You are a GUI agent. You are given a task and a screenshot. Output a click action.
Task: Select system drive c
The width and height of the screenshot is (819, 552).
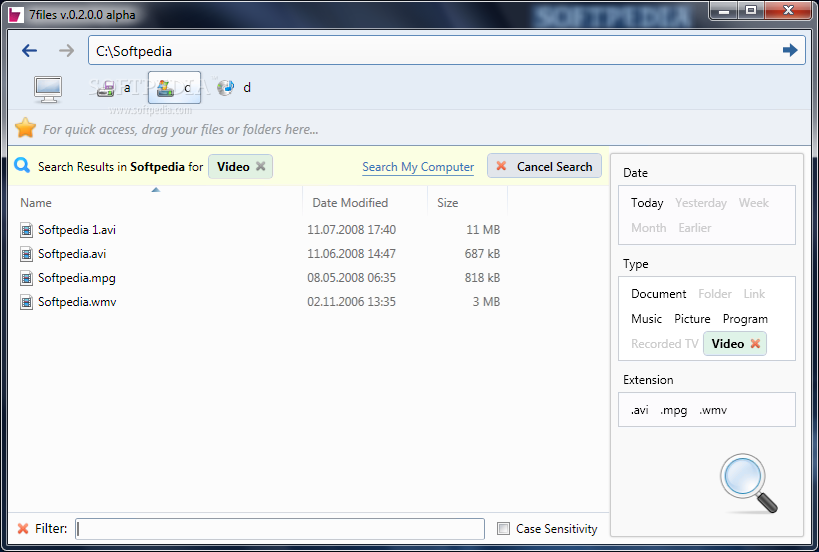(x=174, y=88)
